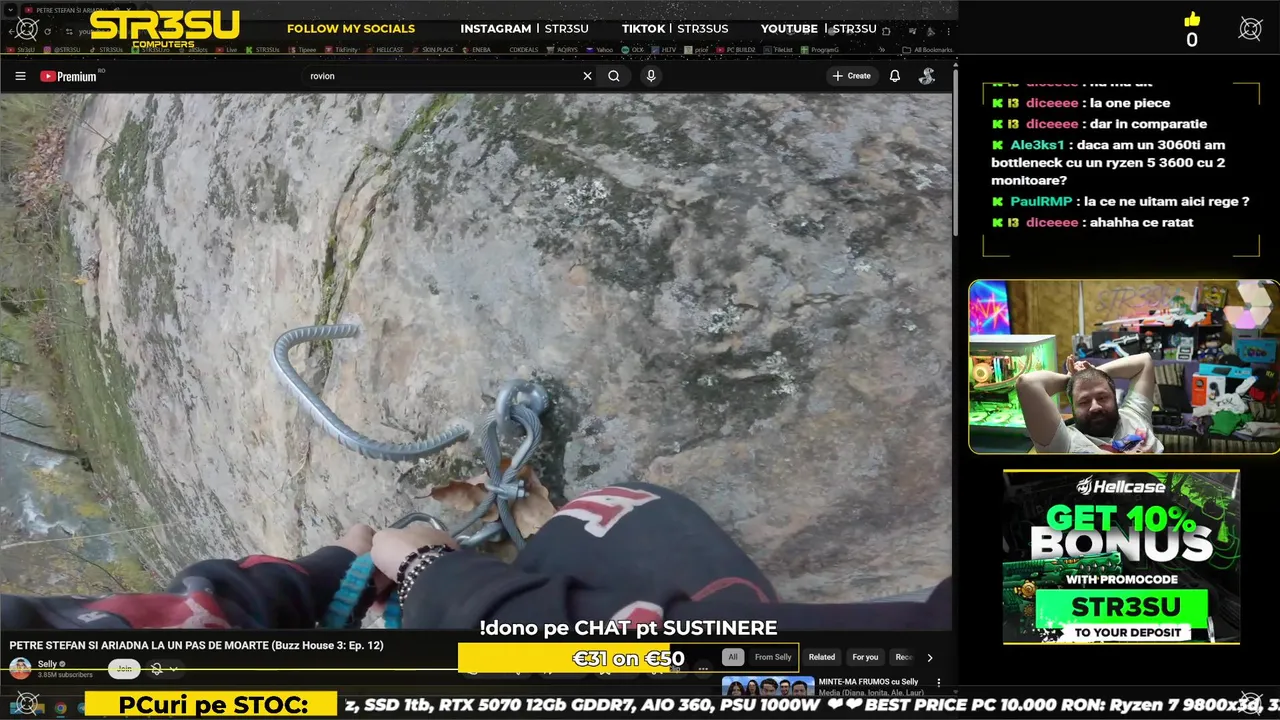Go to YouTube Premium home logo
The width and height of the screenshot is (1280, 720).
pos(69,76)
